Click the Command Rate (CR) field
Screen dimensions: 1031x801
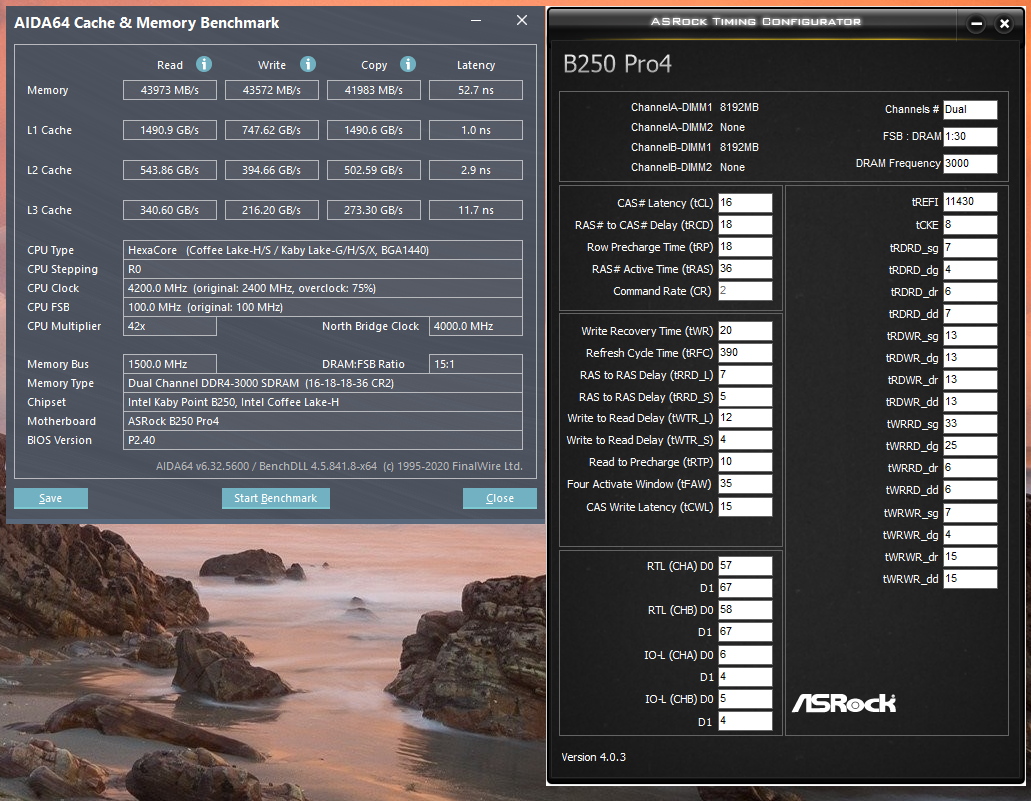point(745,291)
